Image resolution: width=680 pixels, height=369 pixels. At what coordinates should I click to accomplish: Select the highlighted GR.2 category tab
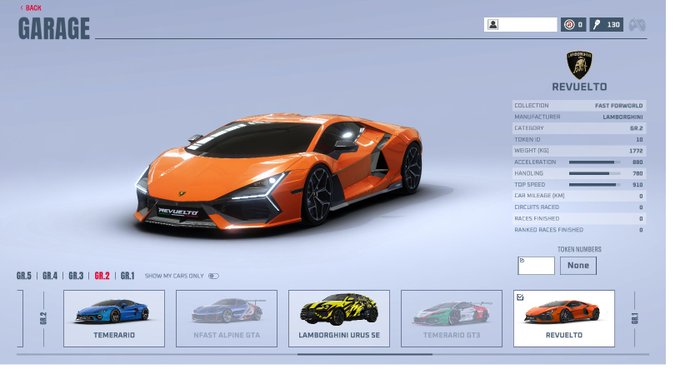click(x=102, y=276)
